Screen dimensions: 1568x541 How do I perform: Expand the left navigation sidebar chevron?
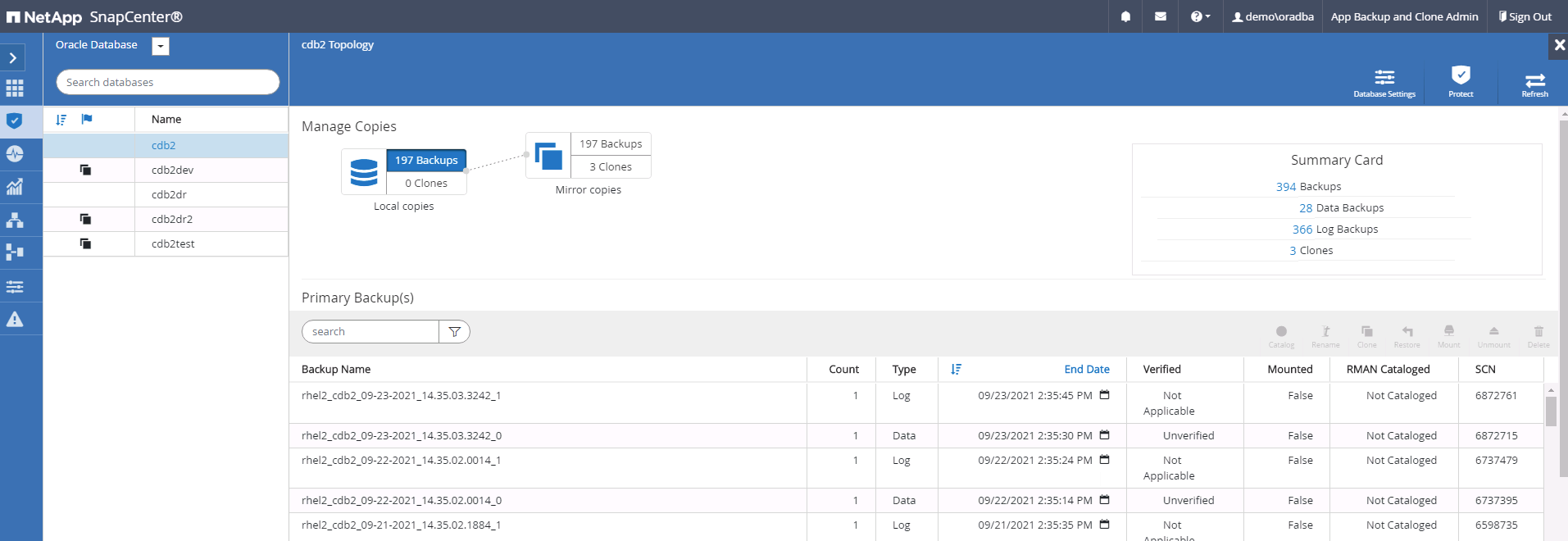[13, 57]
